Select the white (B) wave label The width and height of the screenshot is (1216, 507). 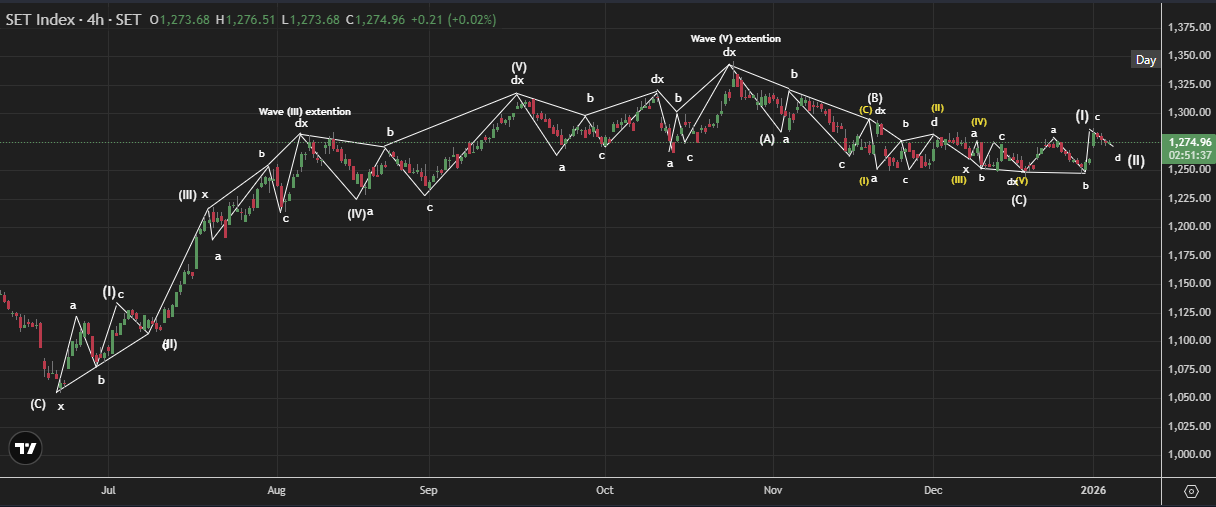click(x=874, y=98)
